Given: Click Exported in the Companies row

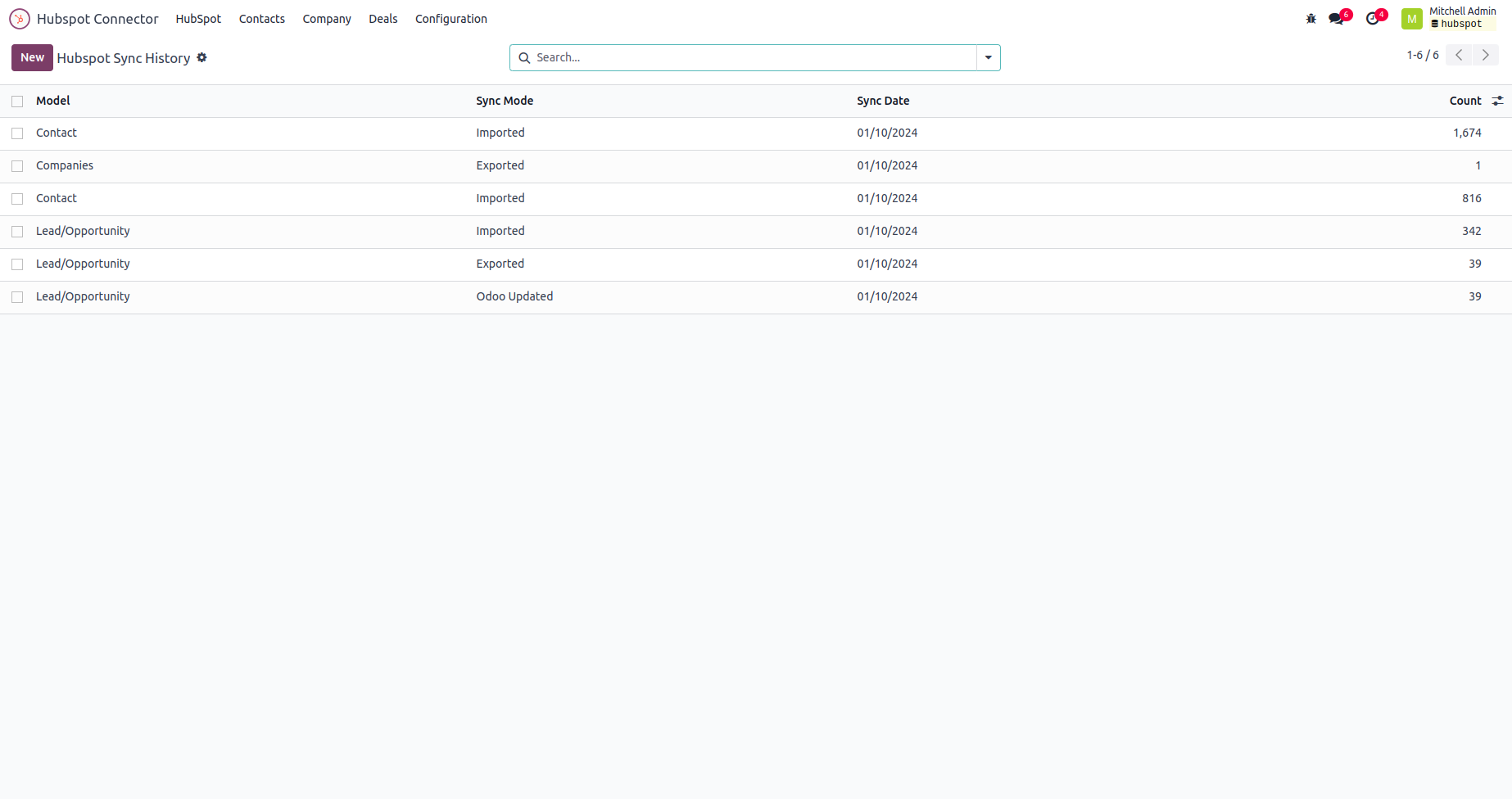Looking at the screenshot, I should (500, 165).
